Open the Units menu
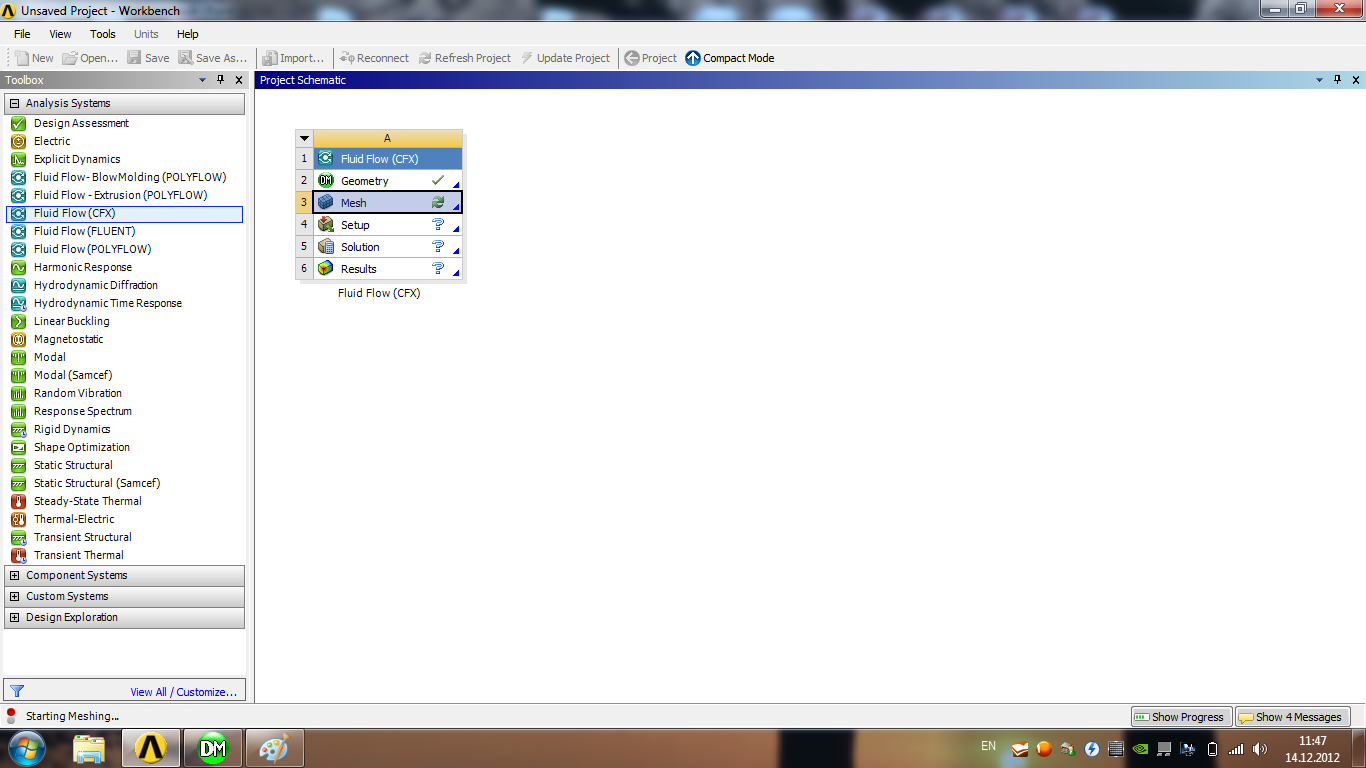1366x768 pixels. (x=146, y=34)
